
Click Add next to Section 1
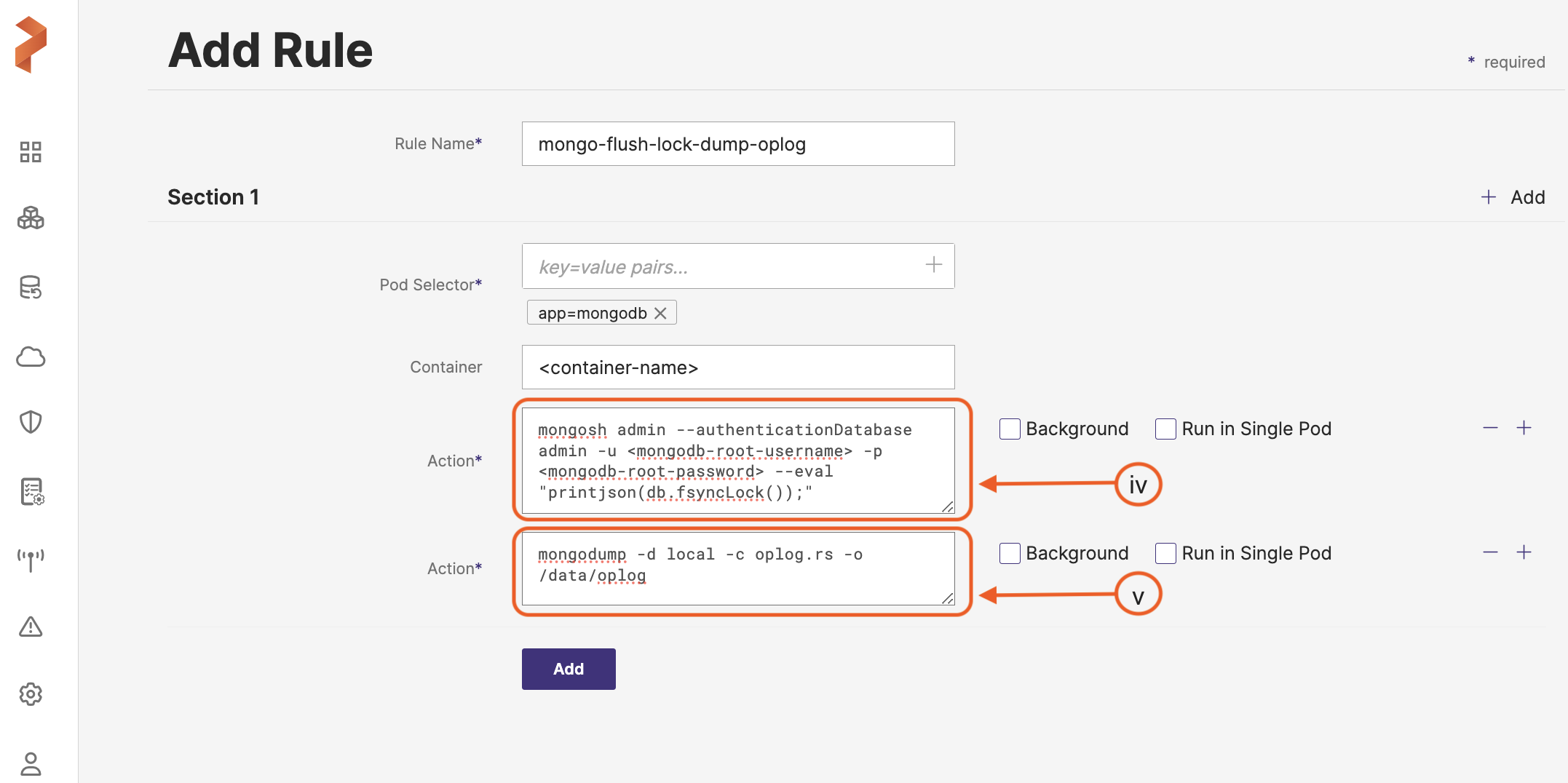1513,197
